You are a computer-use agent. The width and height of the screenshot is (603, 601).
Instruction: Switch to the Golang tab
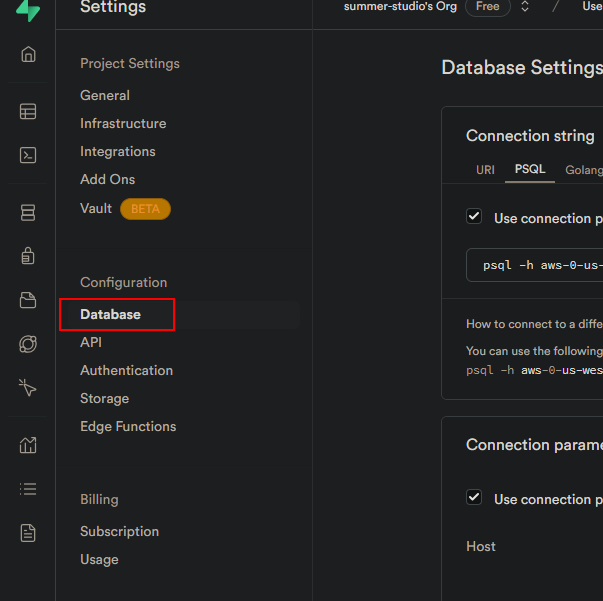point(583,170)
